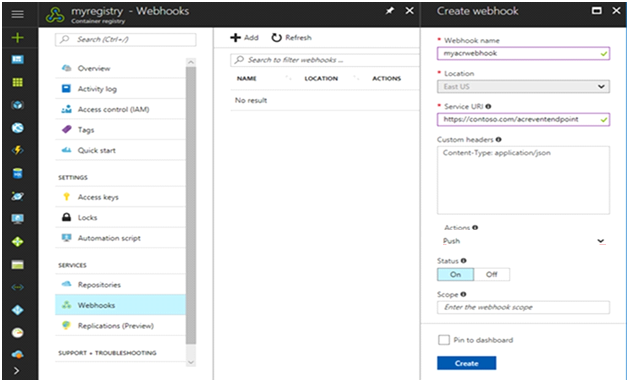The height and width of the screenshot is (382, 629).
Task: Expand the left sidebar with the chevron arrow
Action: click(x=16, y=370)
